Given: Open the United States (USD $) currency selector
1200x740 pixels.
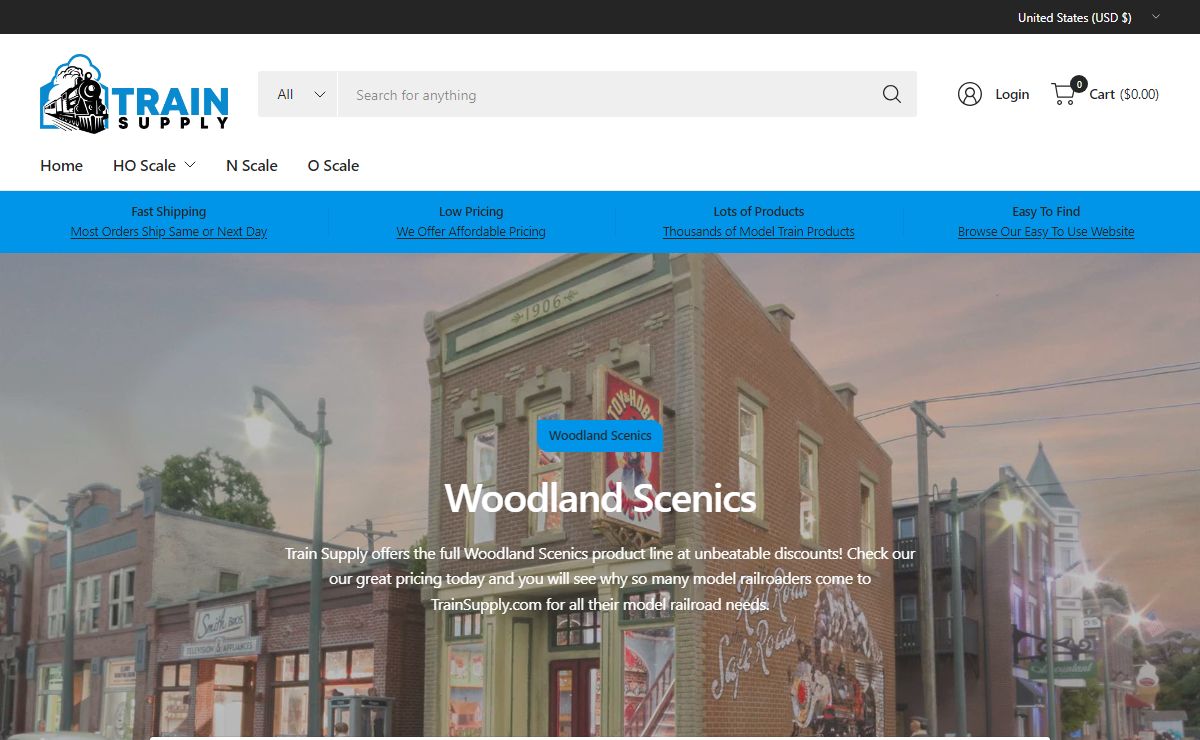Looking at the screenshot, I should (x=1088, y=17).
